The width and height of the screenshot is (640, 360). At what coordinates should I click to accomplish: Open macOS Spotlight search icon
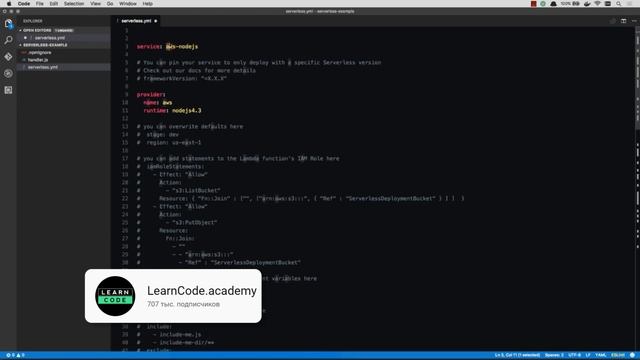tap(619, 4)
